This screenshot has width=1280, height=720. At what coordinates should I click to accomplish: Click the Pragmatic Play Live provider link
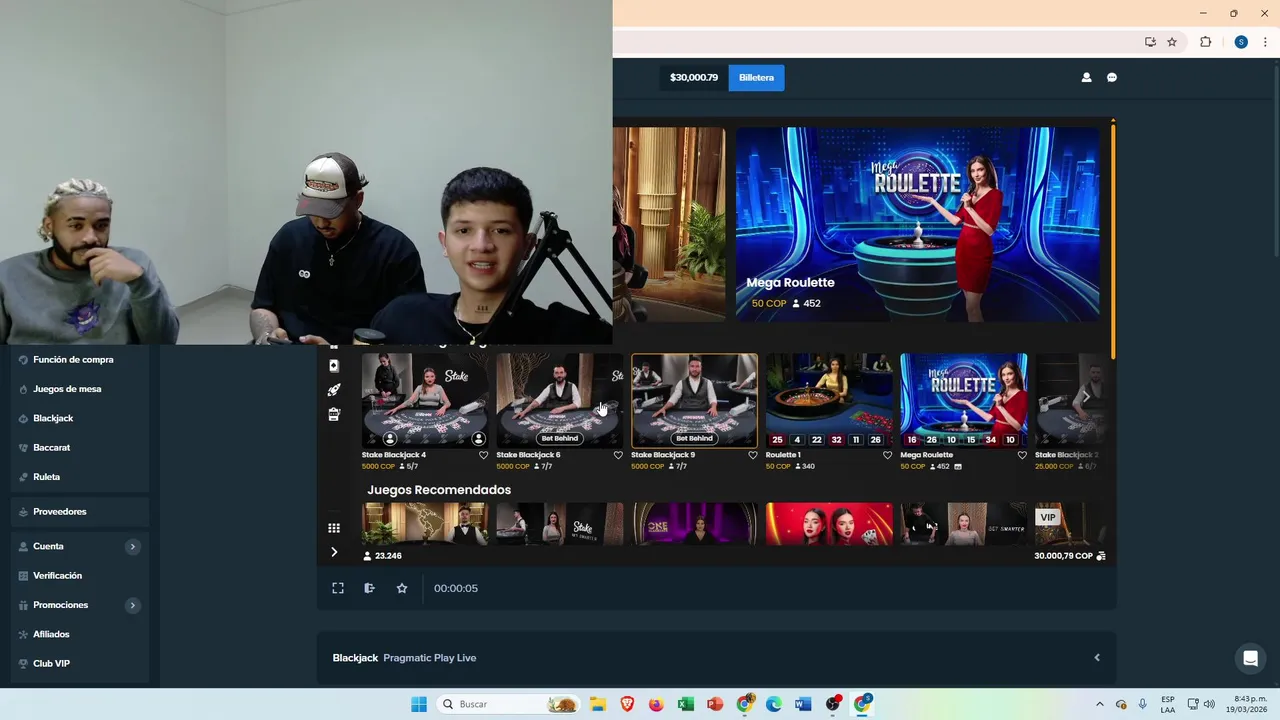pos(430,658)
